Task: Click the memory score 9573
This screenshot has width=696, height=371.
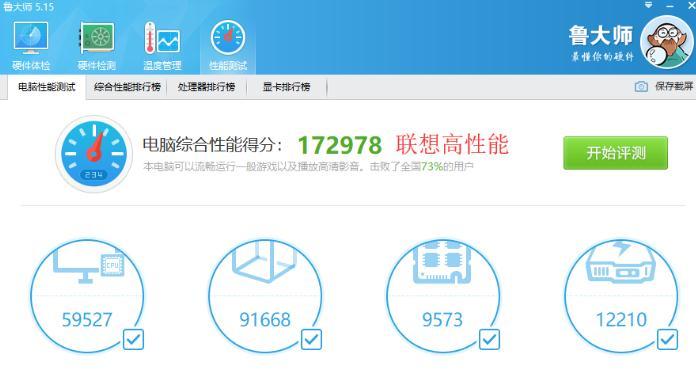Action: (x=442, y=320)
